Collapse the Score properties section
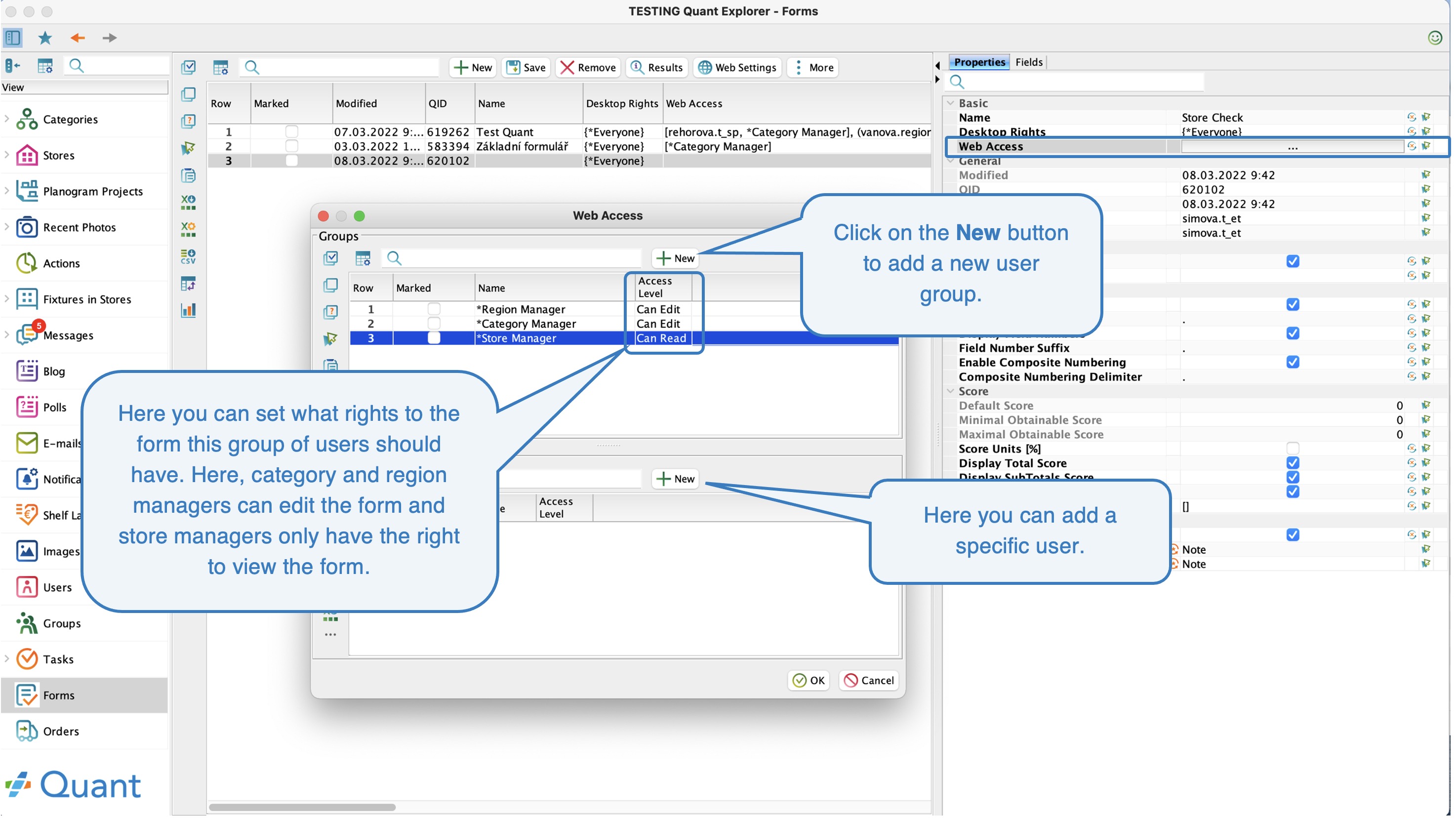1456x818 pixels. pyautogui.click(x=951, y=391)
